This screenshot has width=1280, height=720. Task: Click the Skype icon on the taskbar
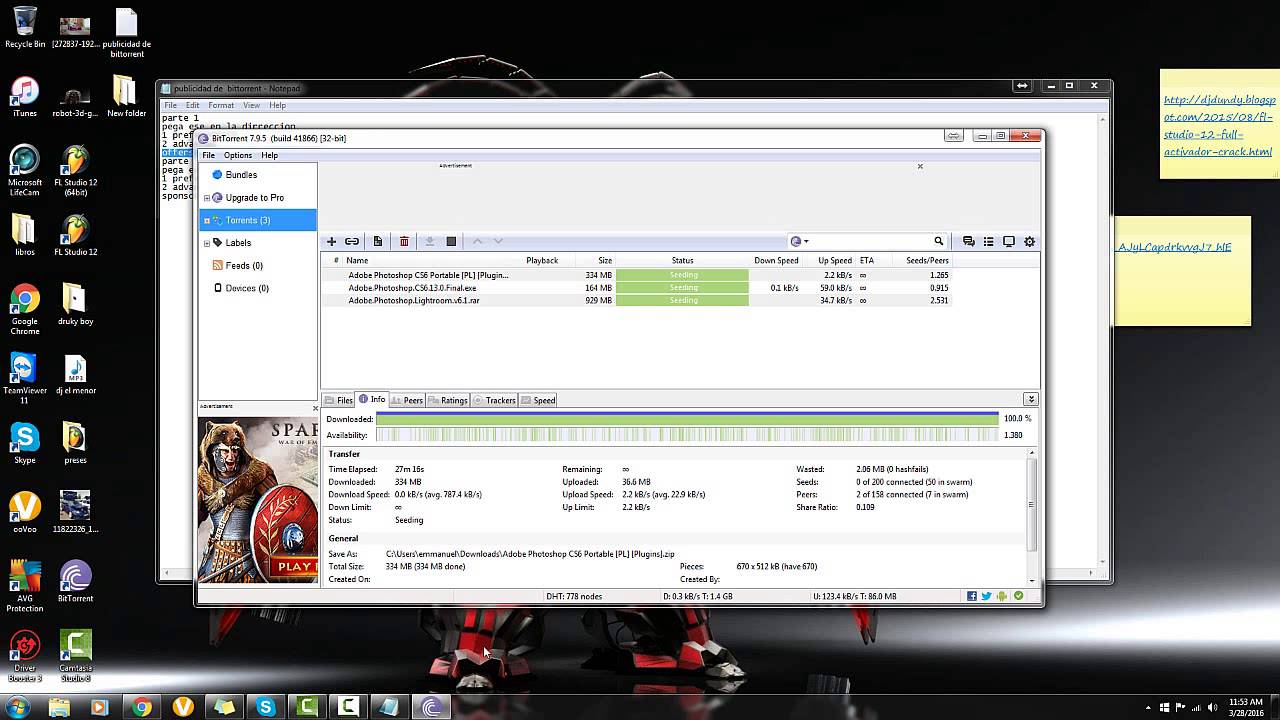(265, 707)
